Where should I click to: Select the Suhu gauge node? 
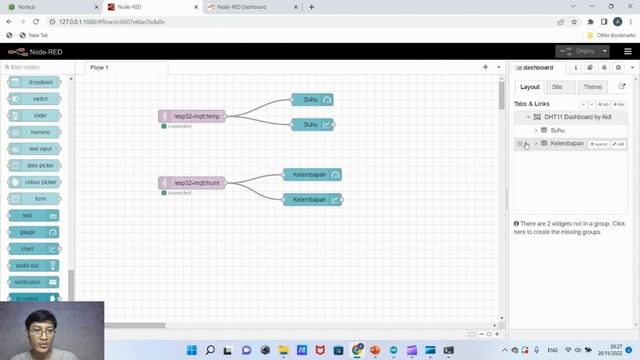pyautogui.click(x=312, y=100)
